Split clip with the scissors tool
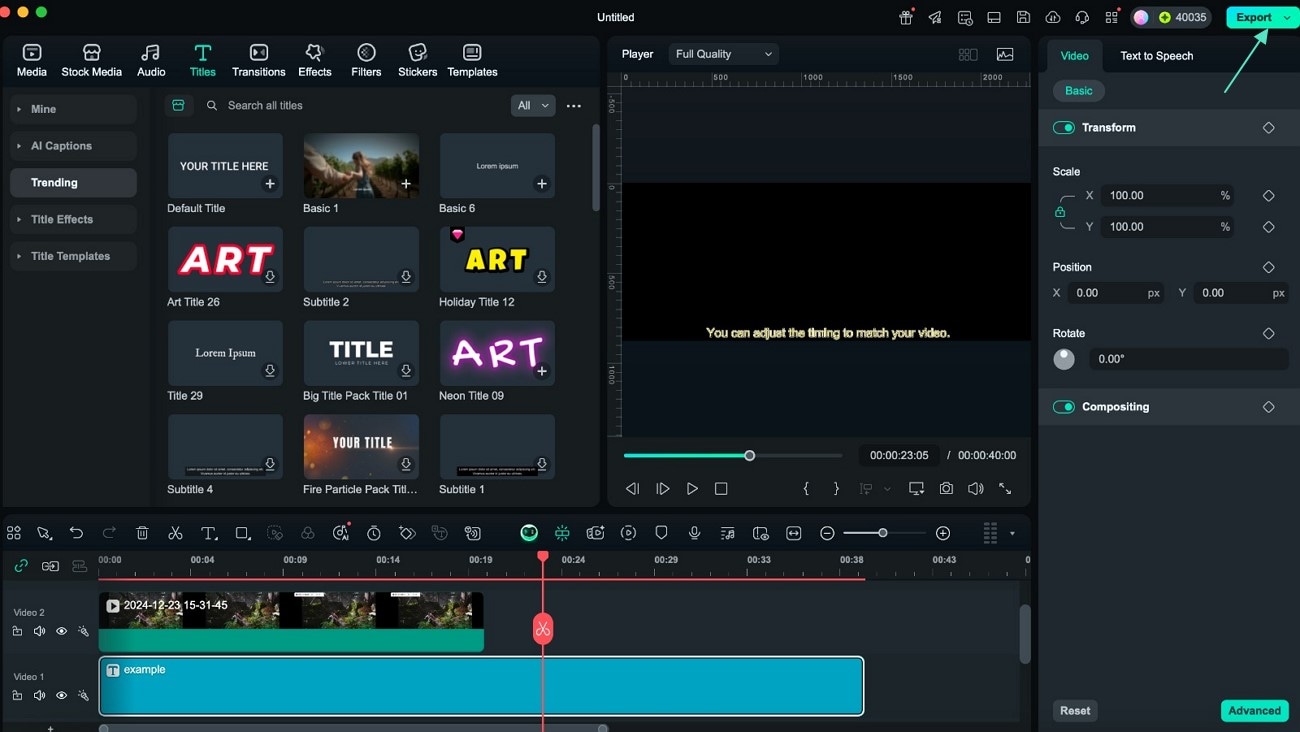The width and height of the screenshot is (1300, 732). 175,534
